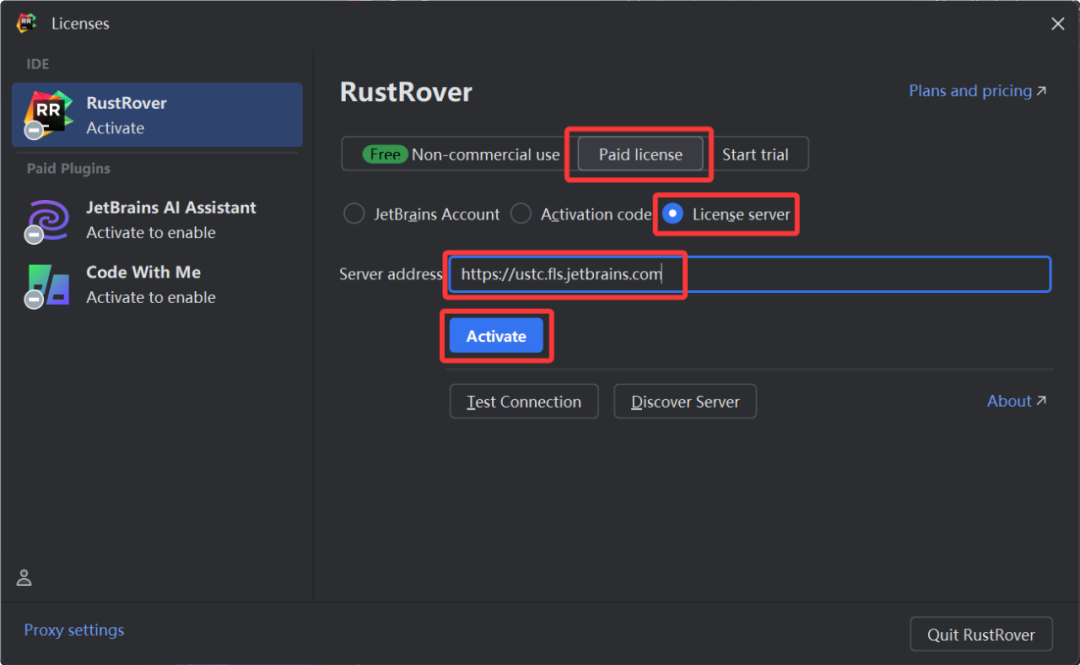1080x665 pixels.
Task: Choose the License server radio option
Action: click(x=726, y=214)
